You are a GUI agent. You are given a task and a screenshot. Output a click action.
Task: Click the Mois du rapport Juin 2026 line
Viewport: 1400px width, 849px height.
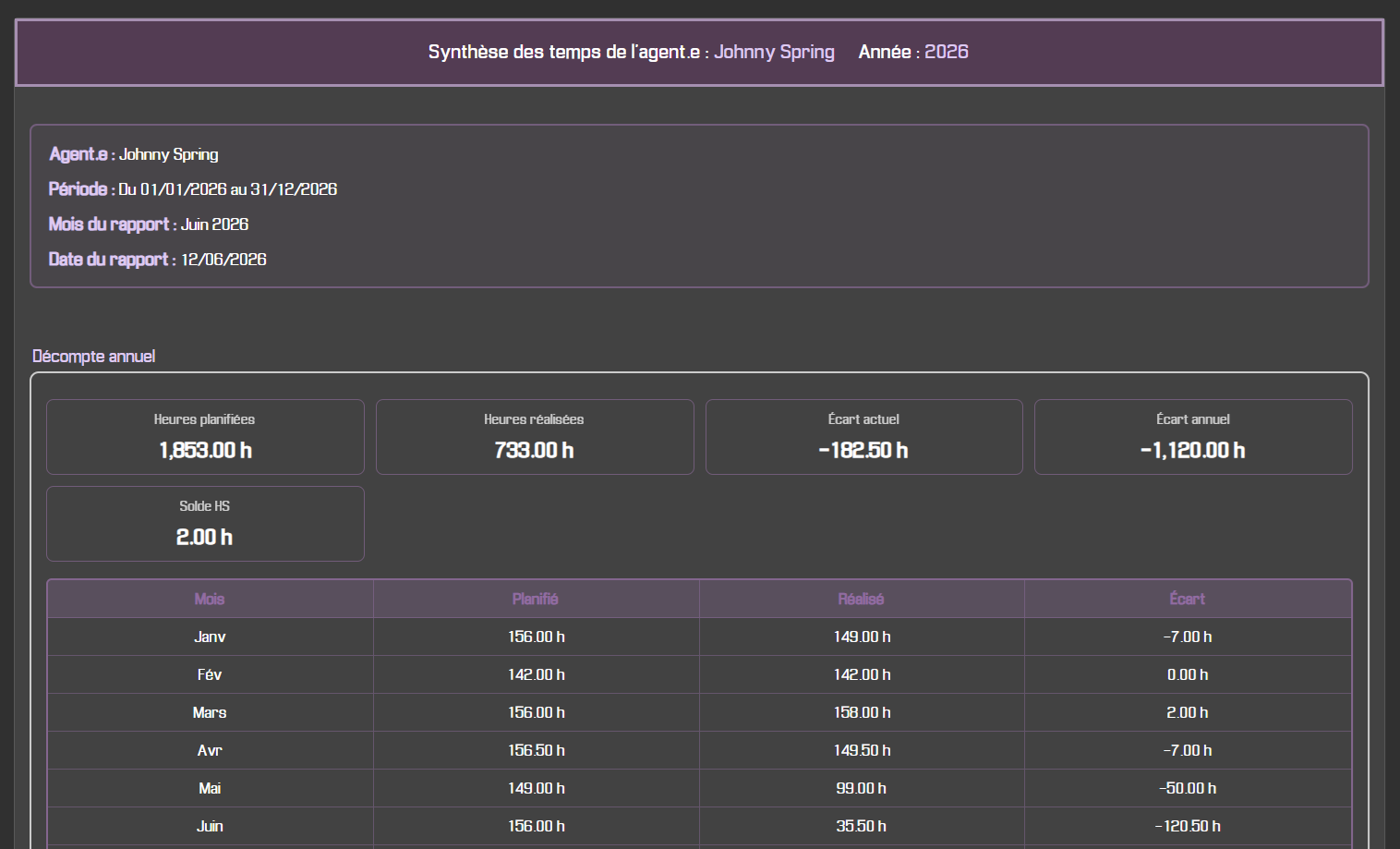tap(149, 224)
